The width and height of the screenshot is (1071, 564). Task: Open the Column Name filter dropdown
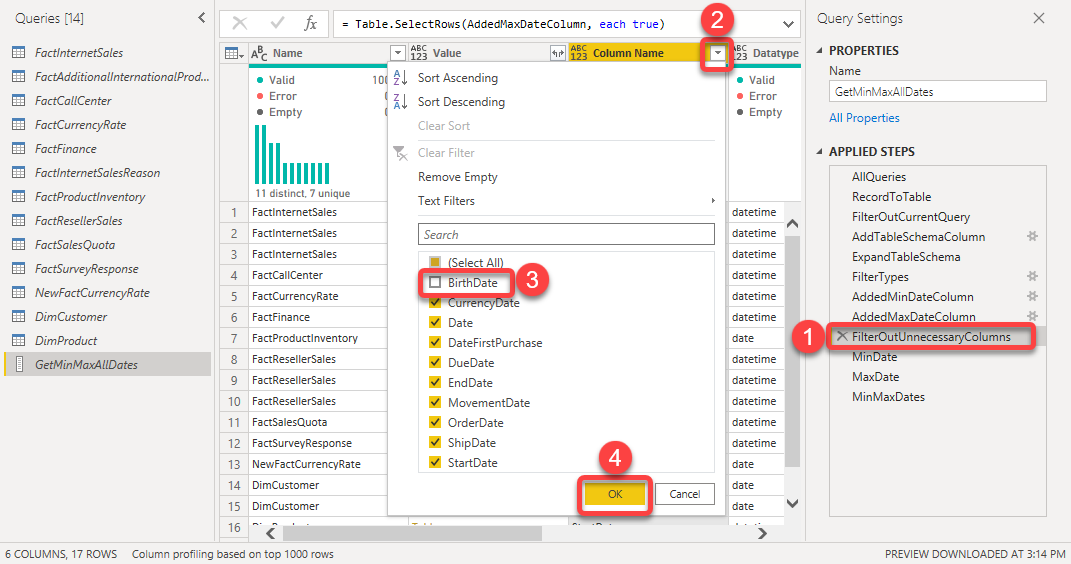(717, 53)
